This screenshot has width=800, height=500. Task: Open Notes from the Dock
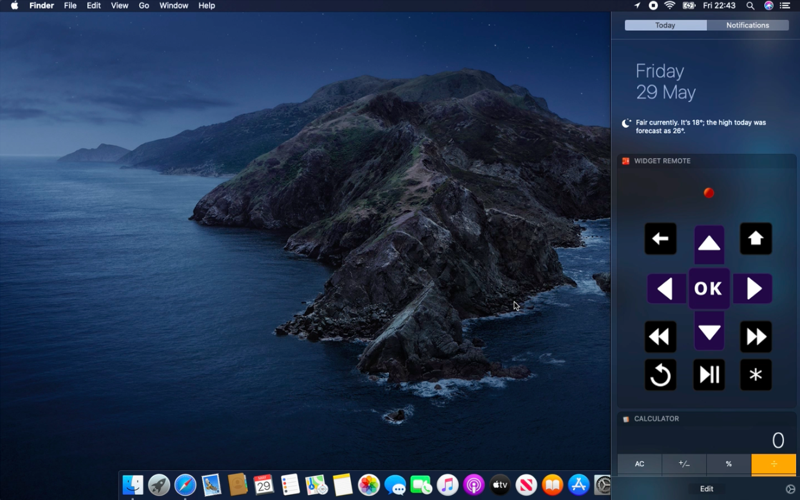click(342, 485)
